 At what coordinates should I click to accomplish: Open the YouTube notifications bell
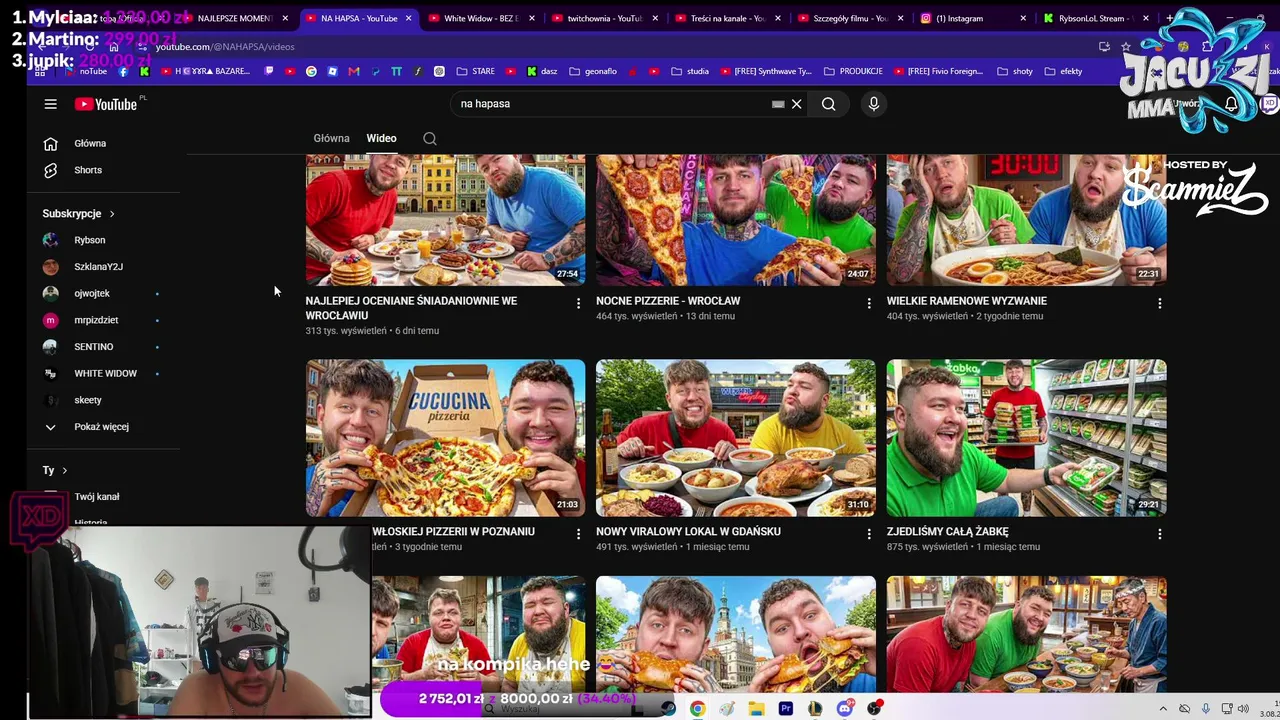[x=1232, y=104]
